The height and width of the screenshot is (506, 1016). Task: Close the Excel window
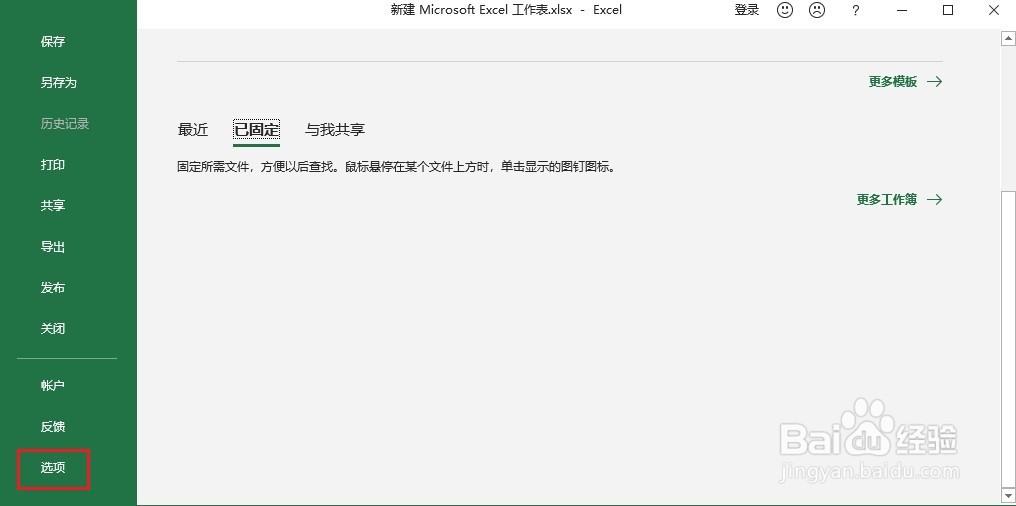[994, 10]
